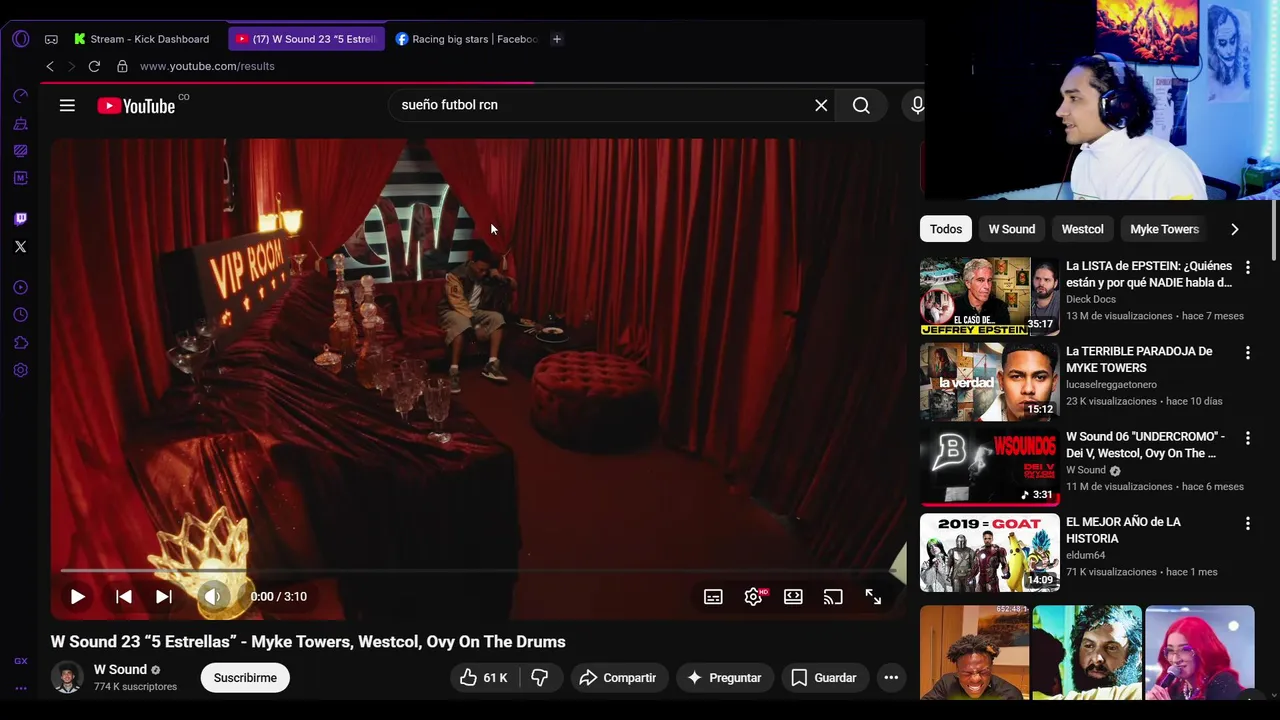Screen dimensions: 1280x720
Task: Show more filter chips with arrow
Action: click(1235, 229)
